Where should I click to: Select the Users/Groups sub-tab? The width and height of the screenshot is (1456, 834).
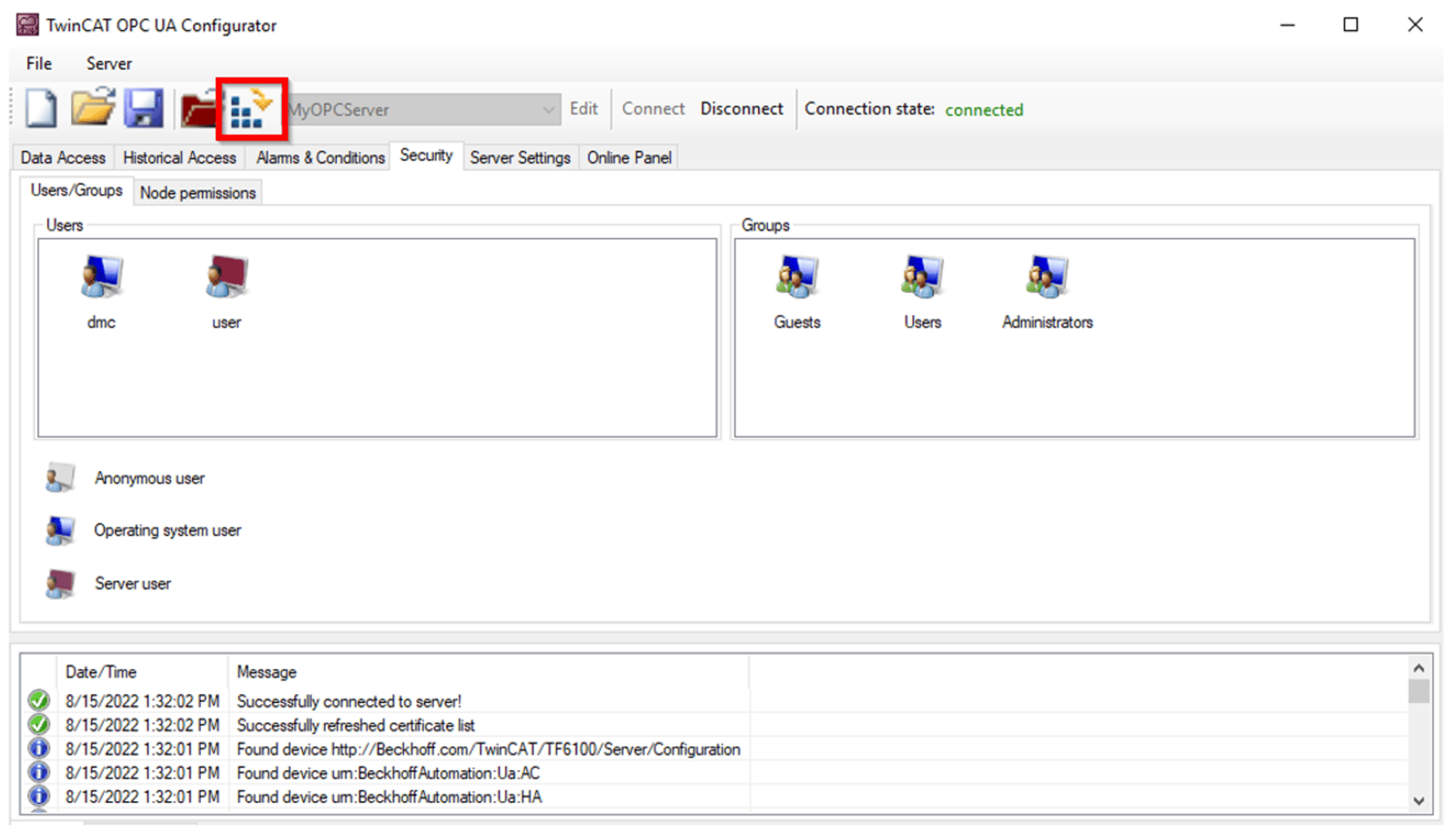click(76, 190)
